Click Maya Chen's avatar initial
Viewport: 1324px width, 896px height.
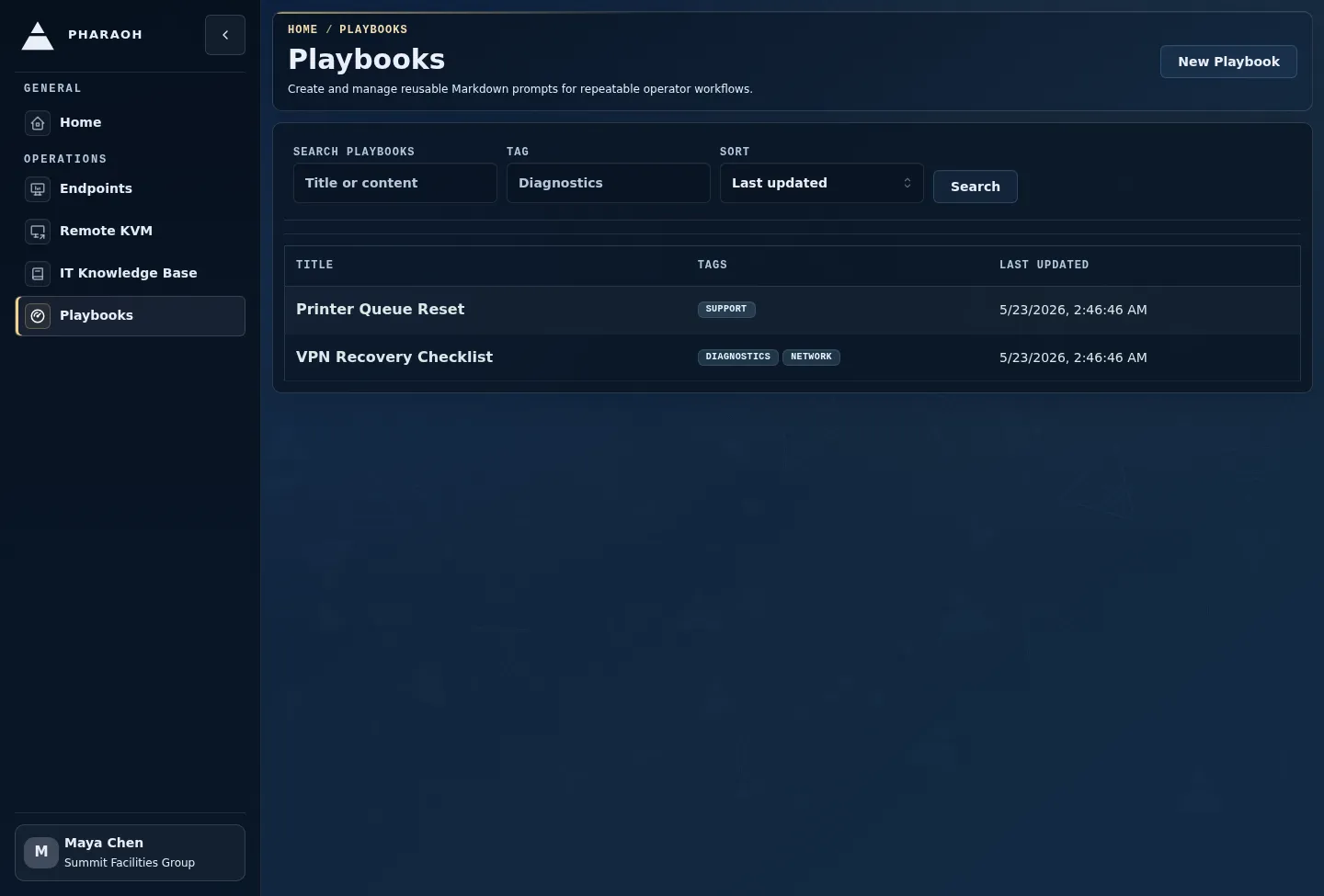[41, 852]
